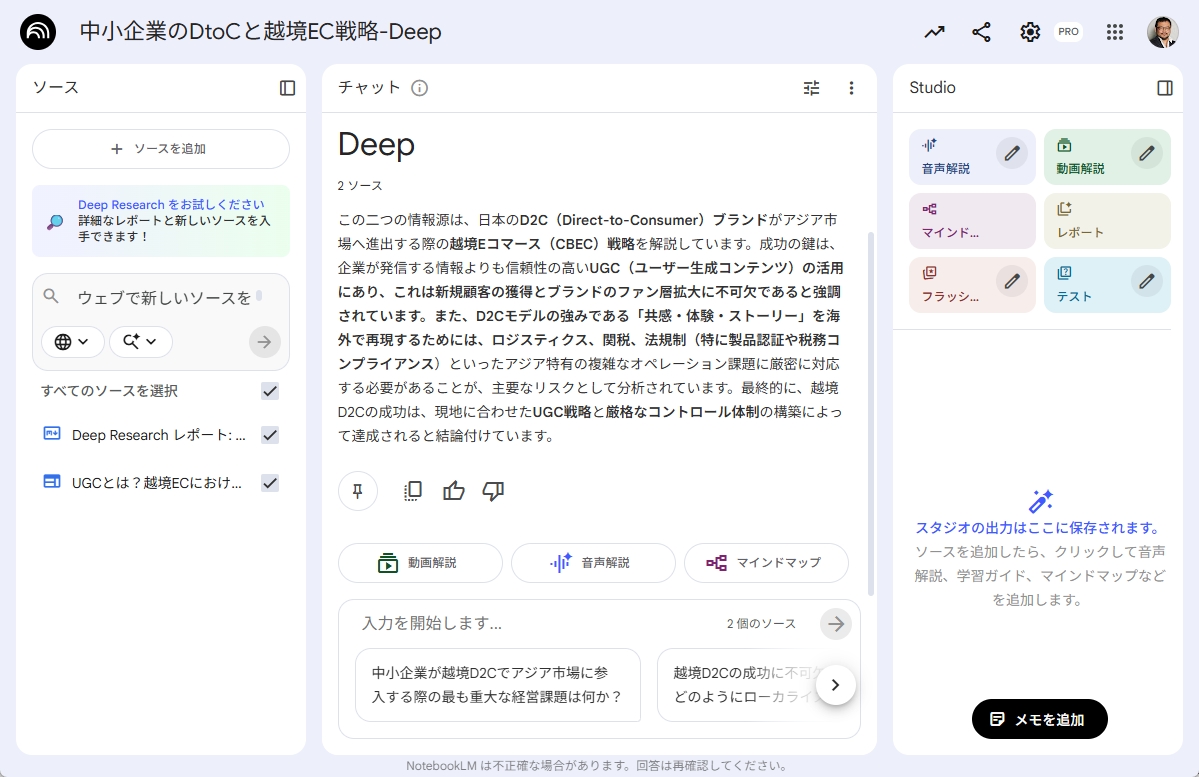Pin the notebook summary
Screen dimensions: 1199x777
(x=357, y=491)
